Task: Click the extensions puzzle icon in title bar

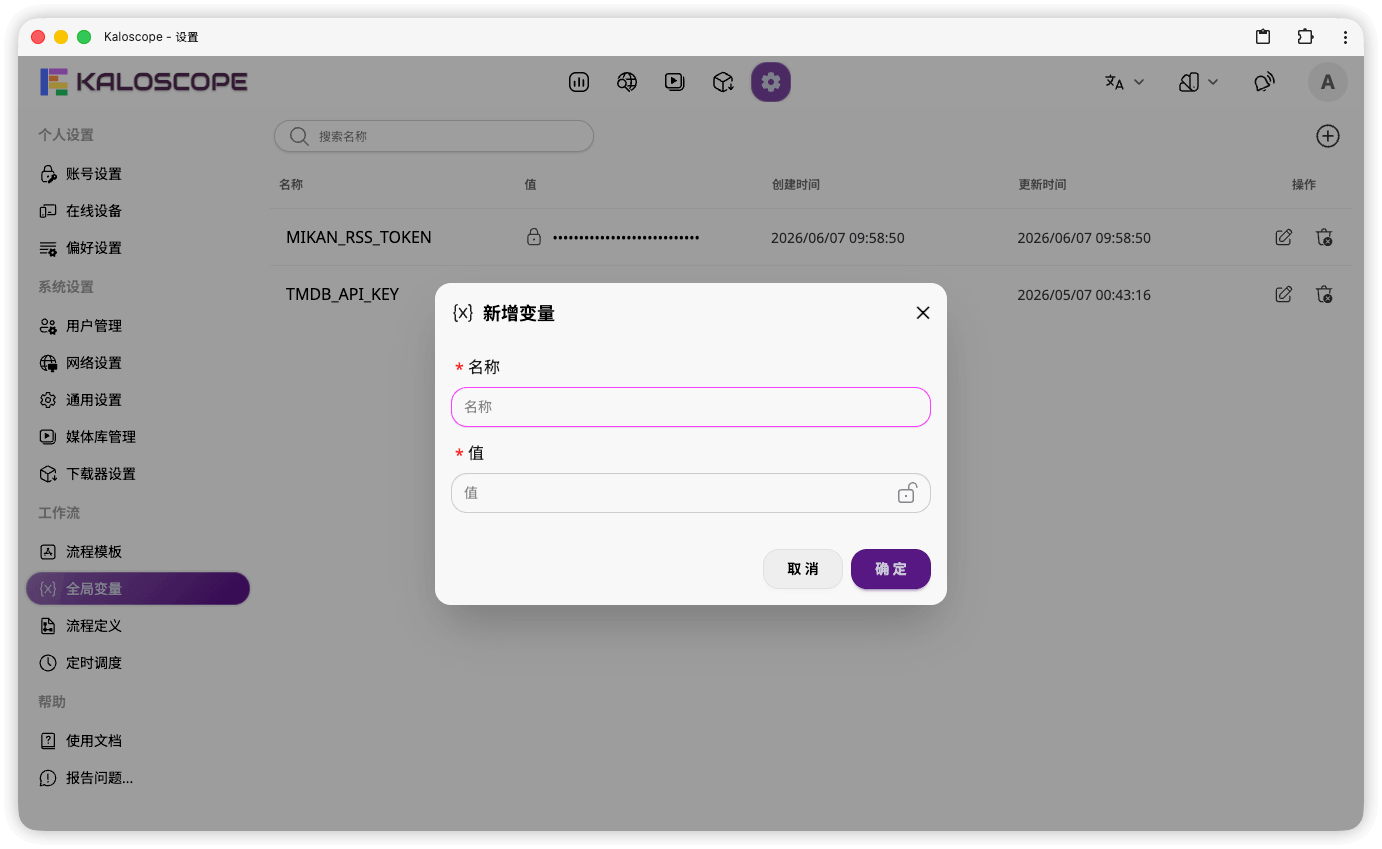Action: point(1305,37)
